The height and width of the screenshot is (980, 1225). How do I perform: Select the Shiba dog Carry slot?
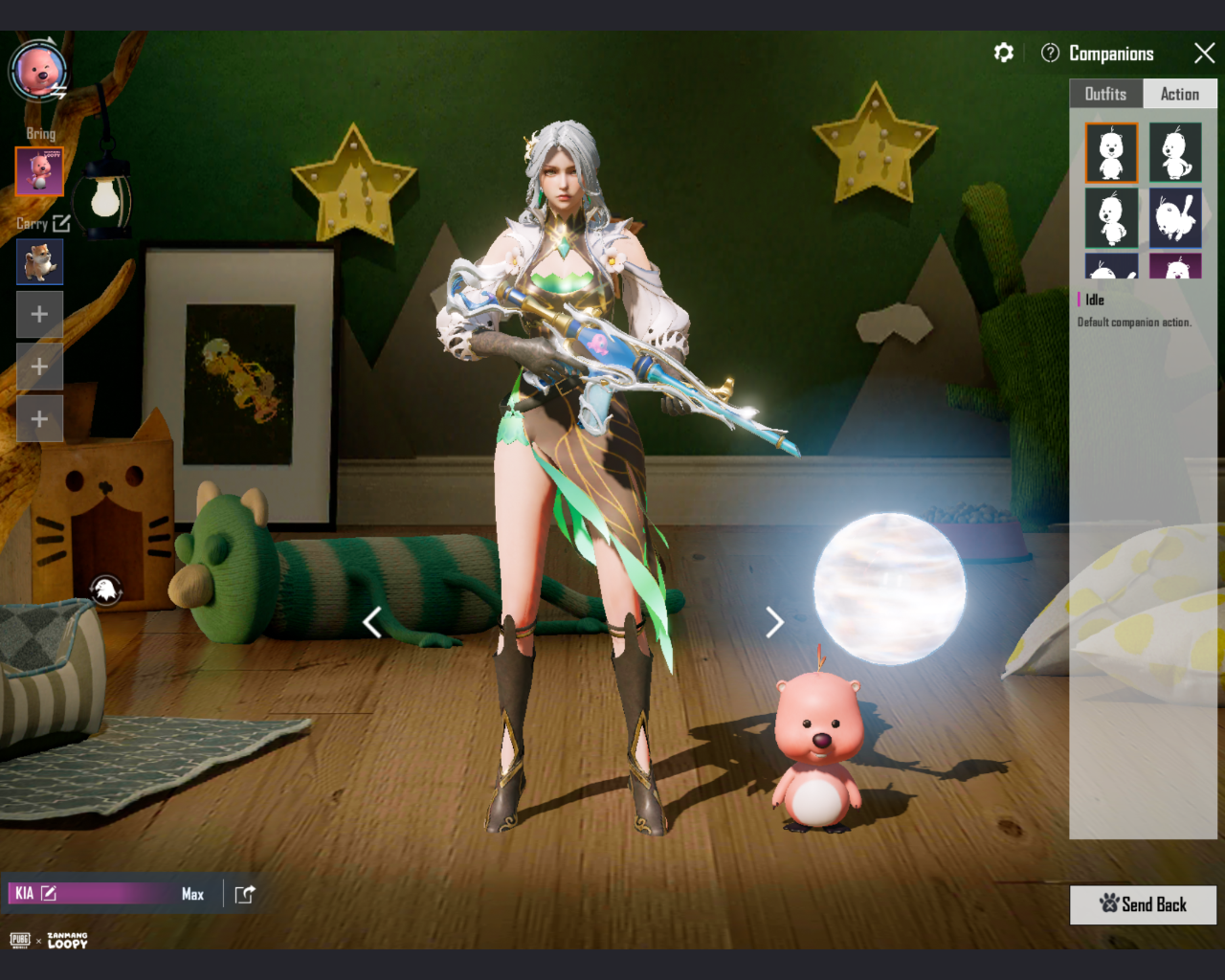(39, 261)
